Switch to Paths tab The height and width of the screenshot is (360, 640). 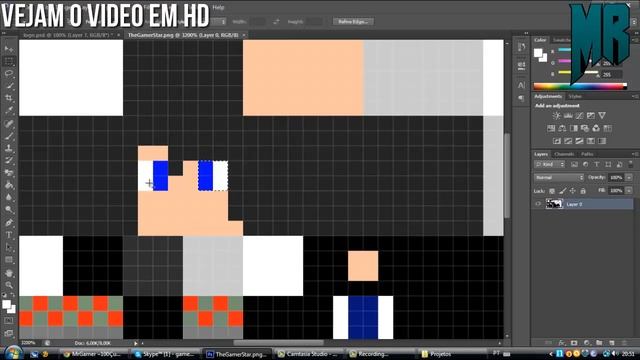(x=587, y=154)
